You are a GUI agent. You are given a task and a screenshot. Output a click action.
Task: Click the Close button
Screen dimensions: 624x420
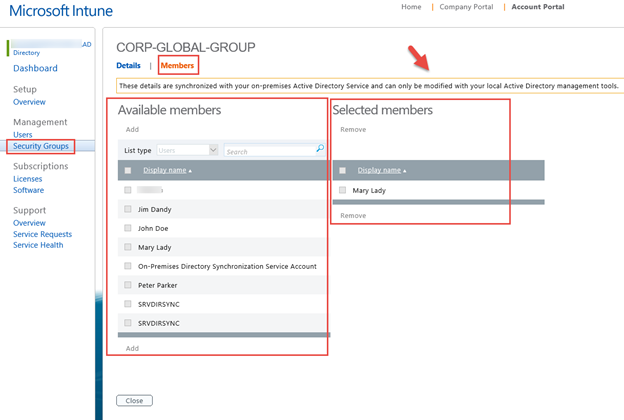click(x=135, y=400)
